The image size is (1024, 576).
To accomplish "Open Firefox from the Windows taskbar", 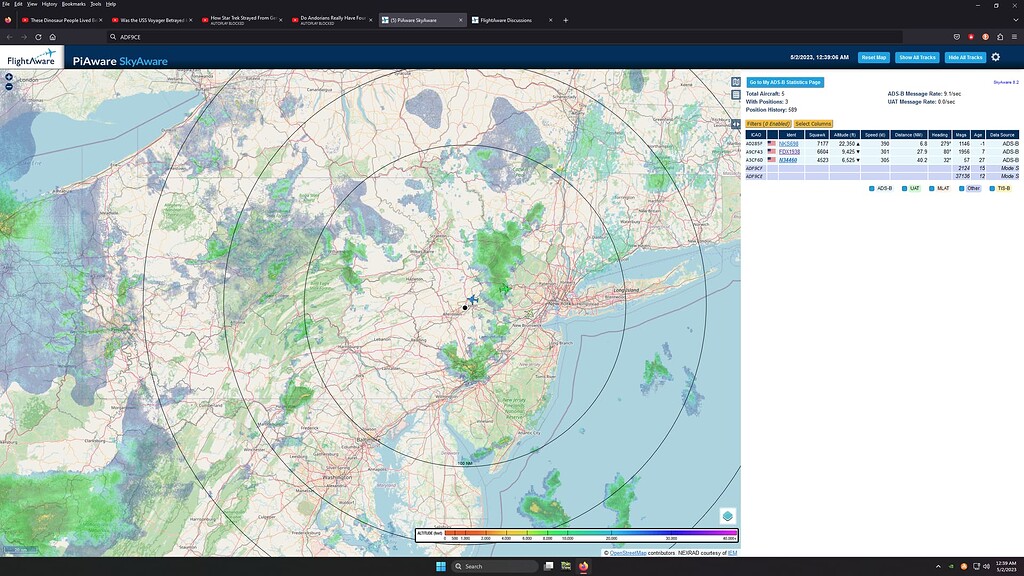I will coord(583,566).
